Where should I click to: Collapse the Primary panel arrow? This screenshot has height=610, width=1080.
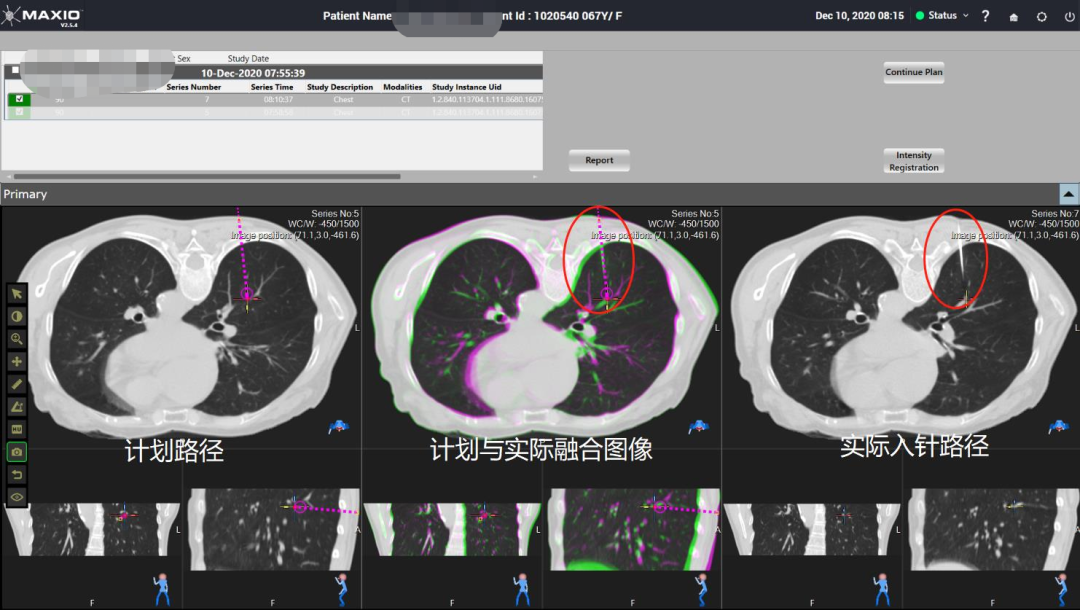point(1068,194)
